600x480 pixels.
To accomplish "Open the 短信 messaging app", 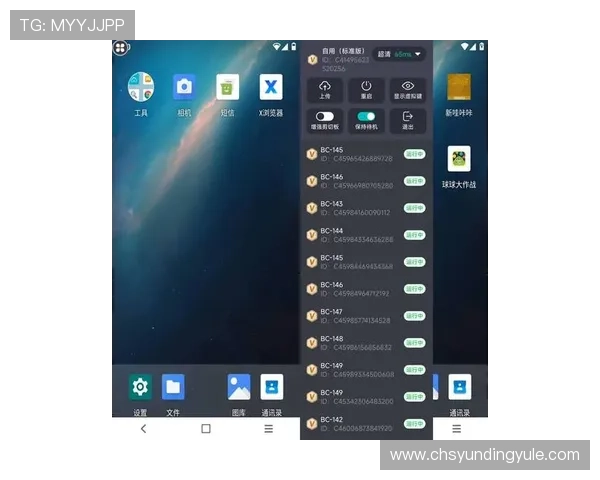I will (227, 88).
